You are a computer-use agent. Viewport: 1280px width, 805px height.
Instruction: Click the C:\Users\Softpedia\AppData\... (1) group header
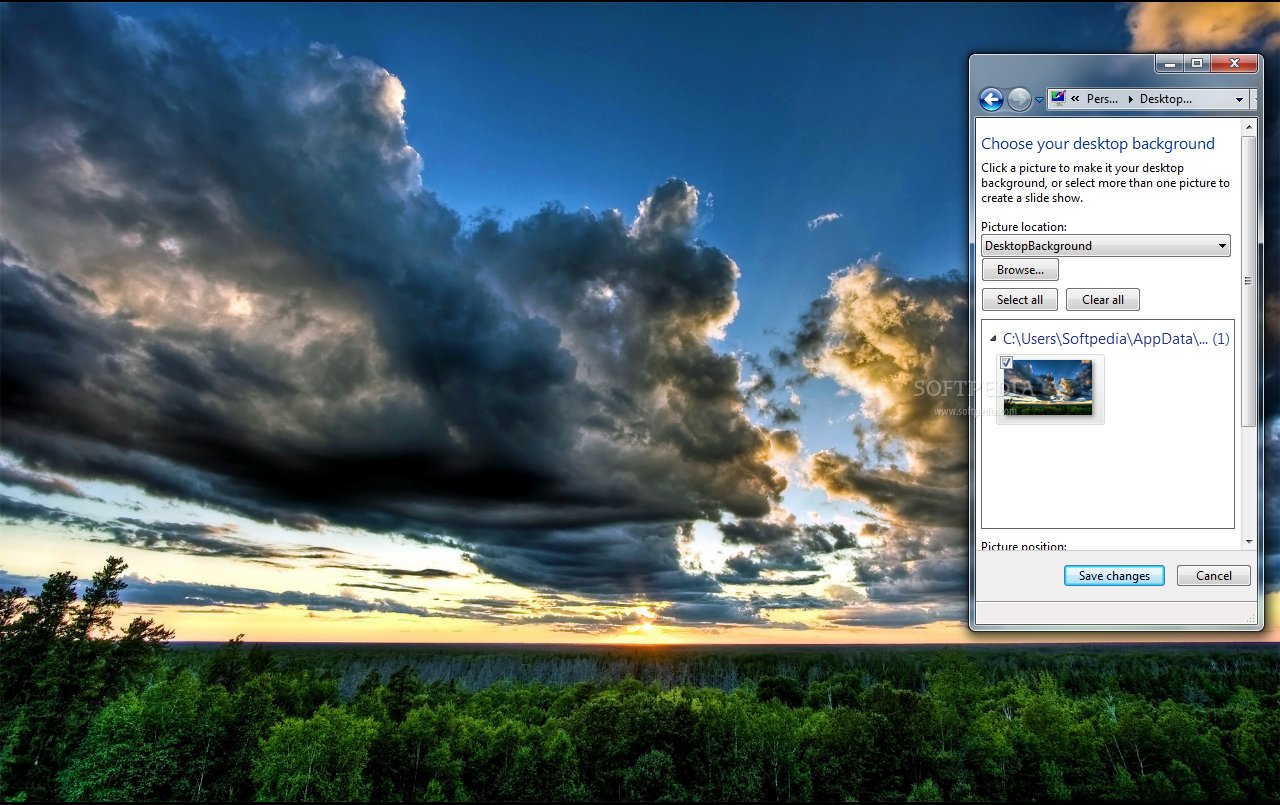click(x=1116, y=339)
